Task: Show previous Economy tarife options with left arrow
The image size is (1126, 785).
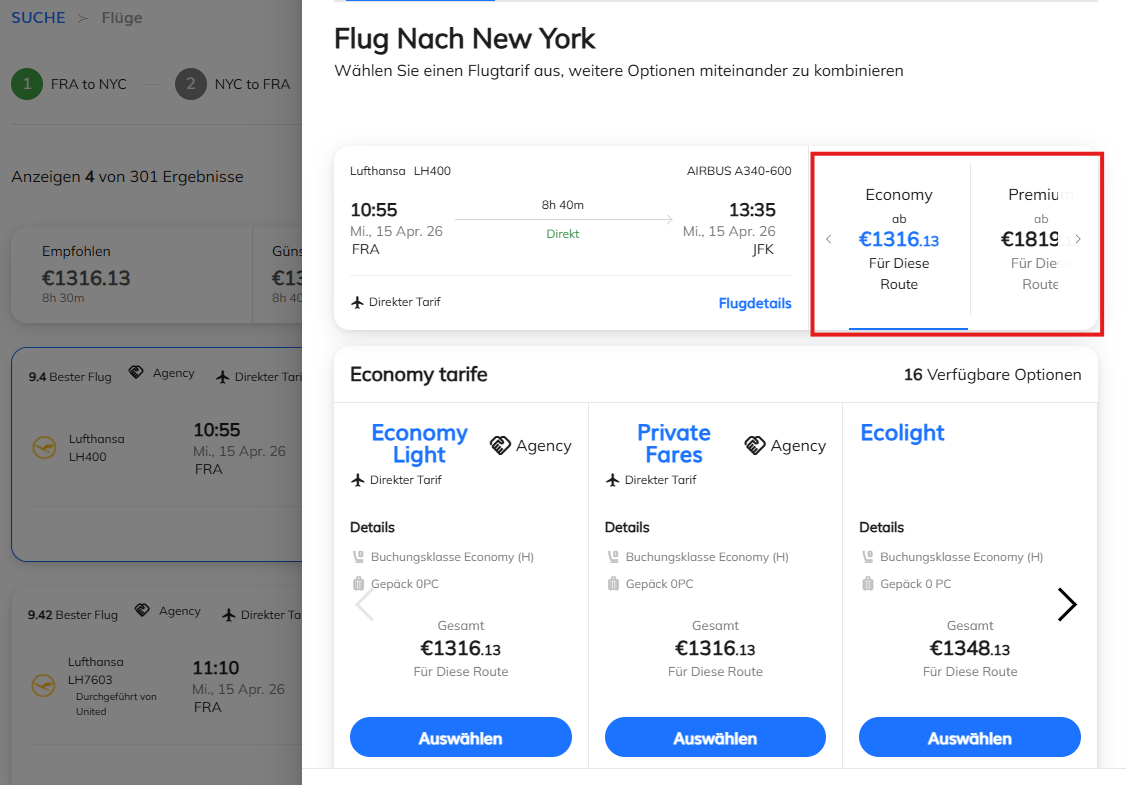Action: click(x=365, y=604)
